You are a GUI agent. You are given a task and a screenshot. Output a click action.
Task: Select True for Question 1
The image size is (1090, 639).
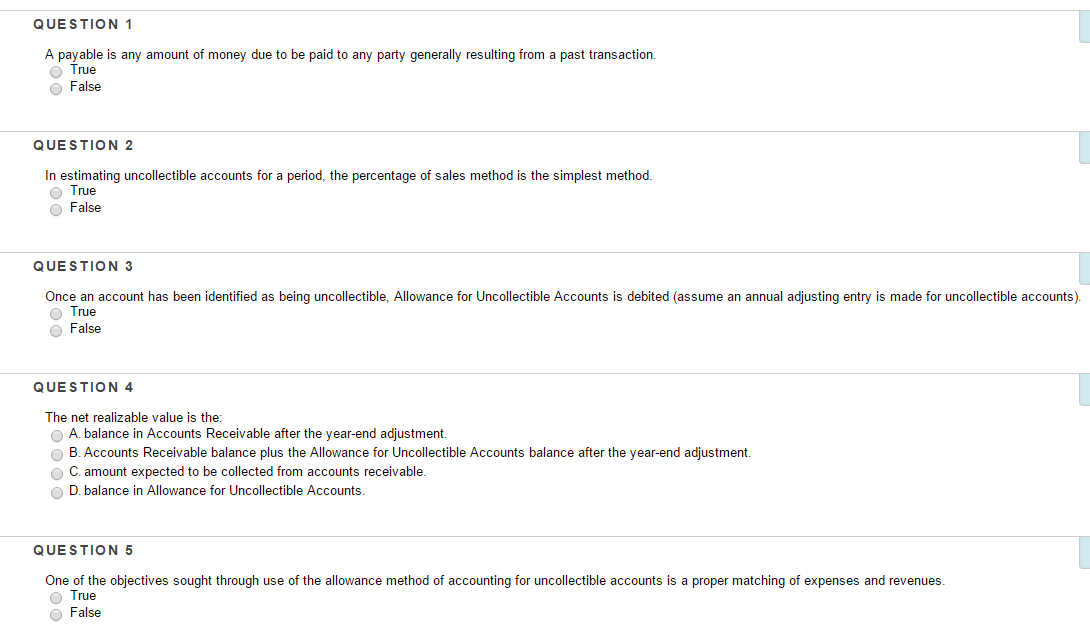[x=56, y=71]
